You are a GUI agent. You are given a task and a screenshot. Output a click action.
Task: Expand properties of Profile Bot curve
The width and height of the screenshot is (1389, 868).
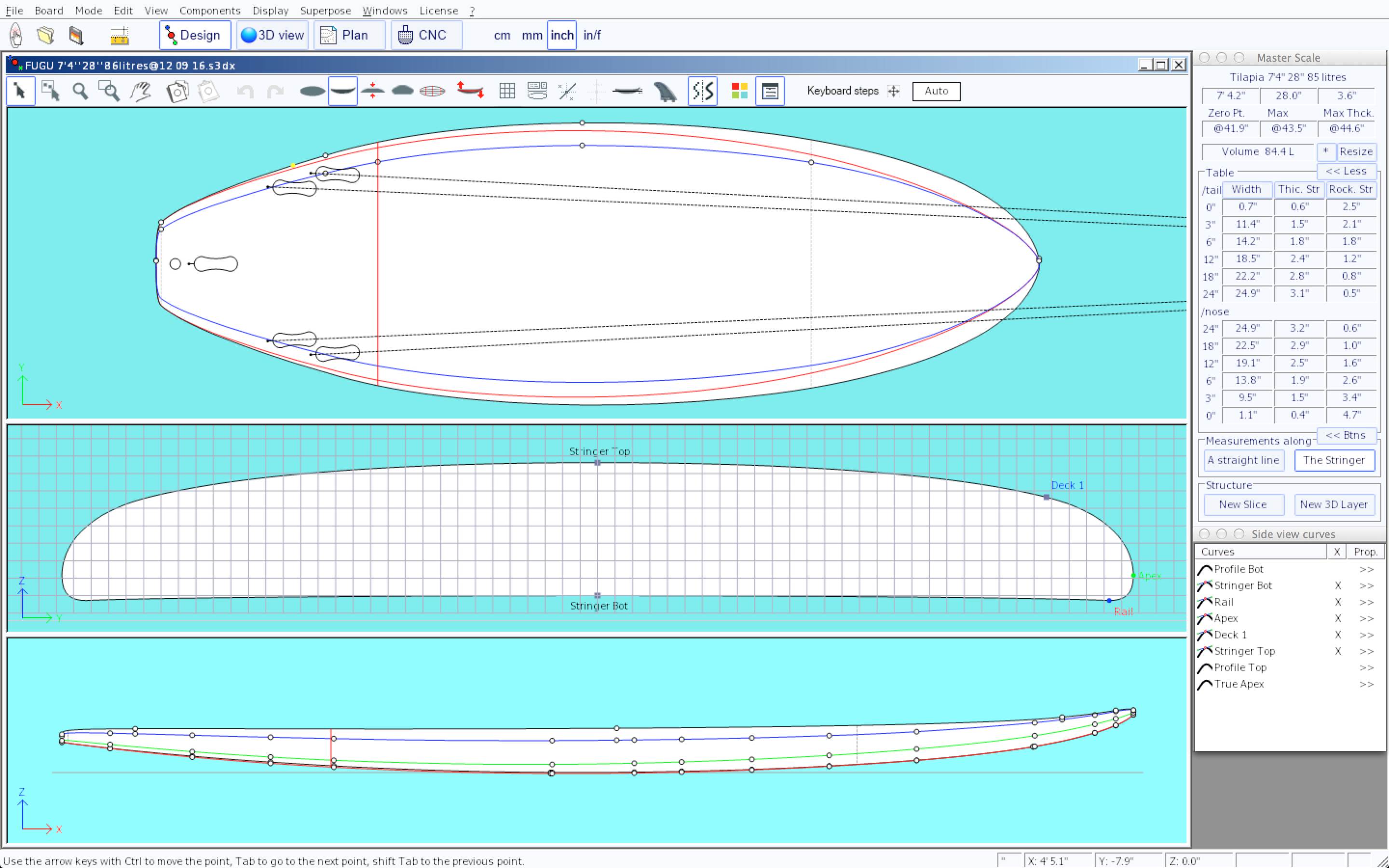click(x=1366, y=570)
